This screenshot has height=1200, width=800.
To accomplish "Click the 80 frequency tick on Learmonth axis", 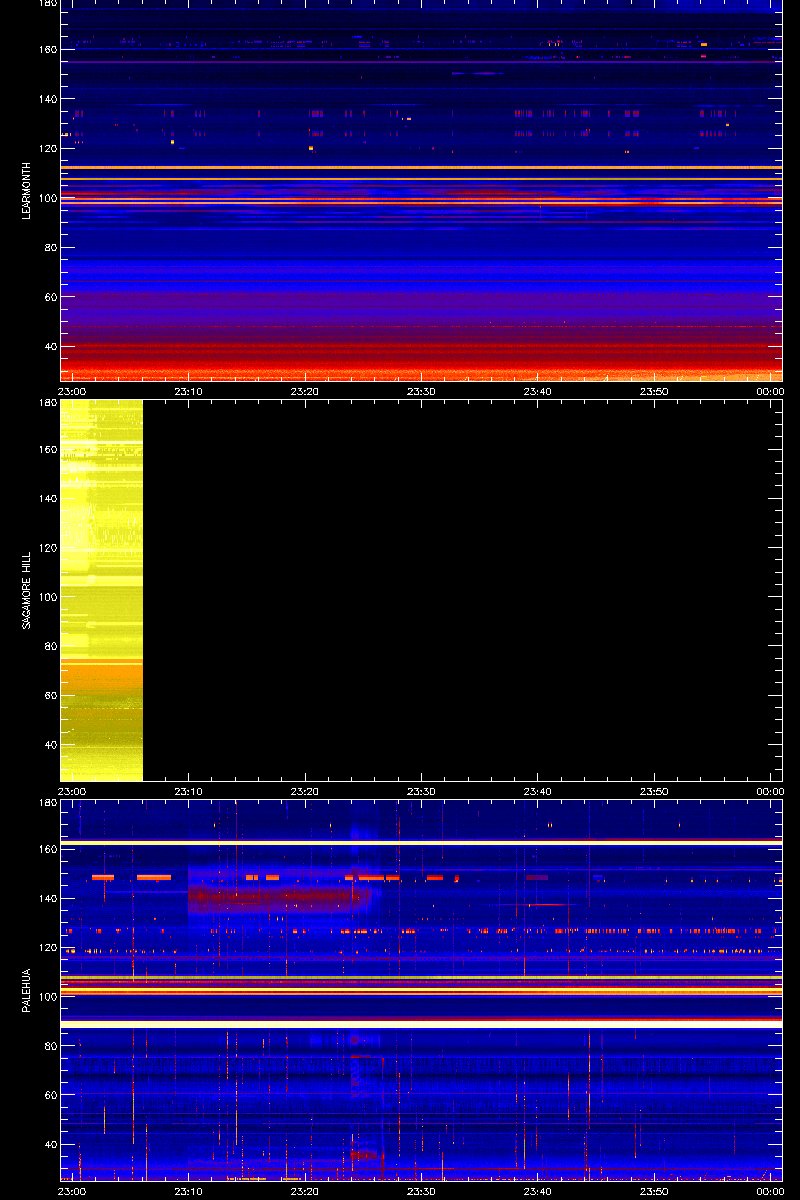I will (49, 247).
